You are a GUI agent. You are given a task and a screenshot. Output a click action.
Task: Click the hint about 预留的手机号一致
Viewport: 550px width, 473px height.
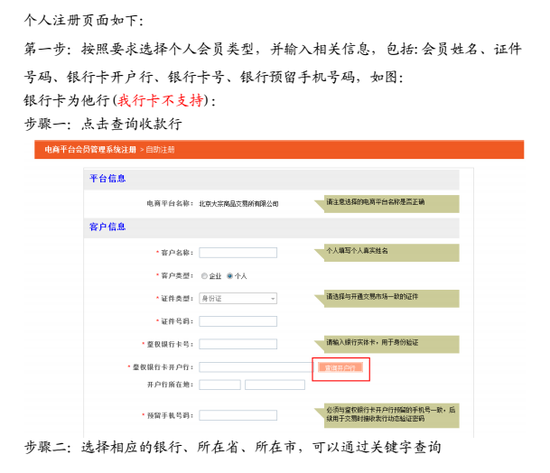pyautogui.click(x=391, y=414)
